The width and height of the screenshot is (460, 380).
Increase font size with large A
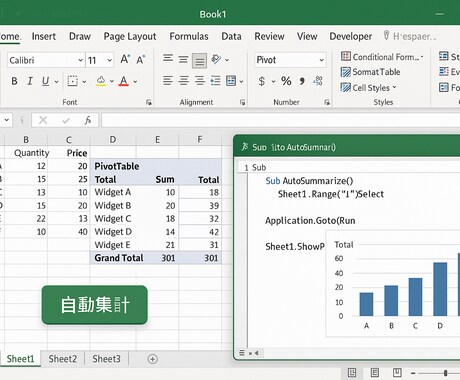tap(125, 59)
